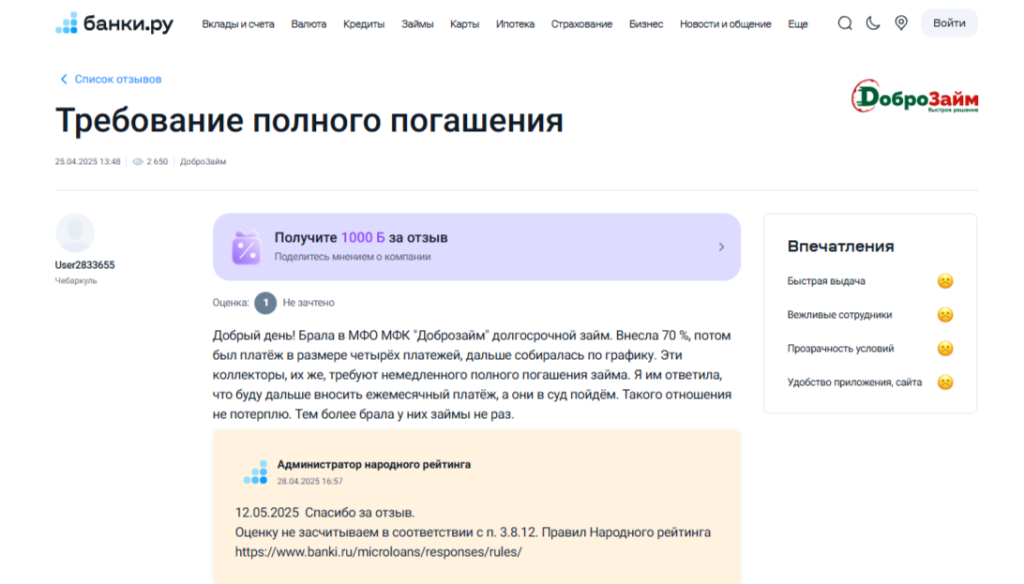Click the Требование полного погашения title
Viewport: 1024px width, 584px height.
(310, 120)
